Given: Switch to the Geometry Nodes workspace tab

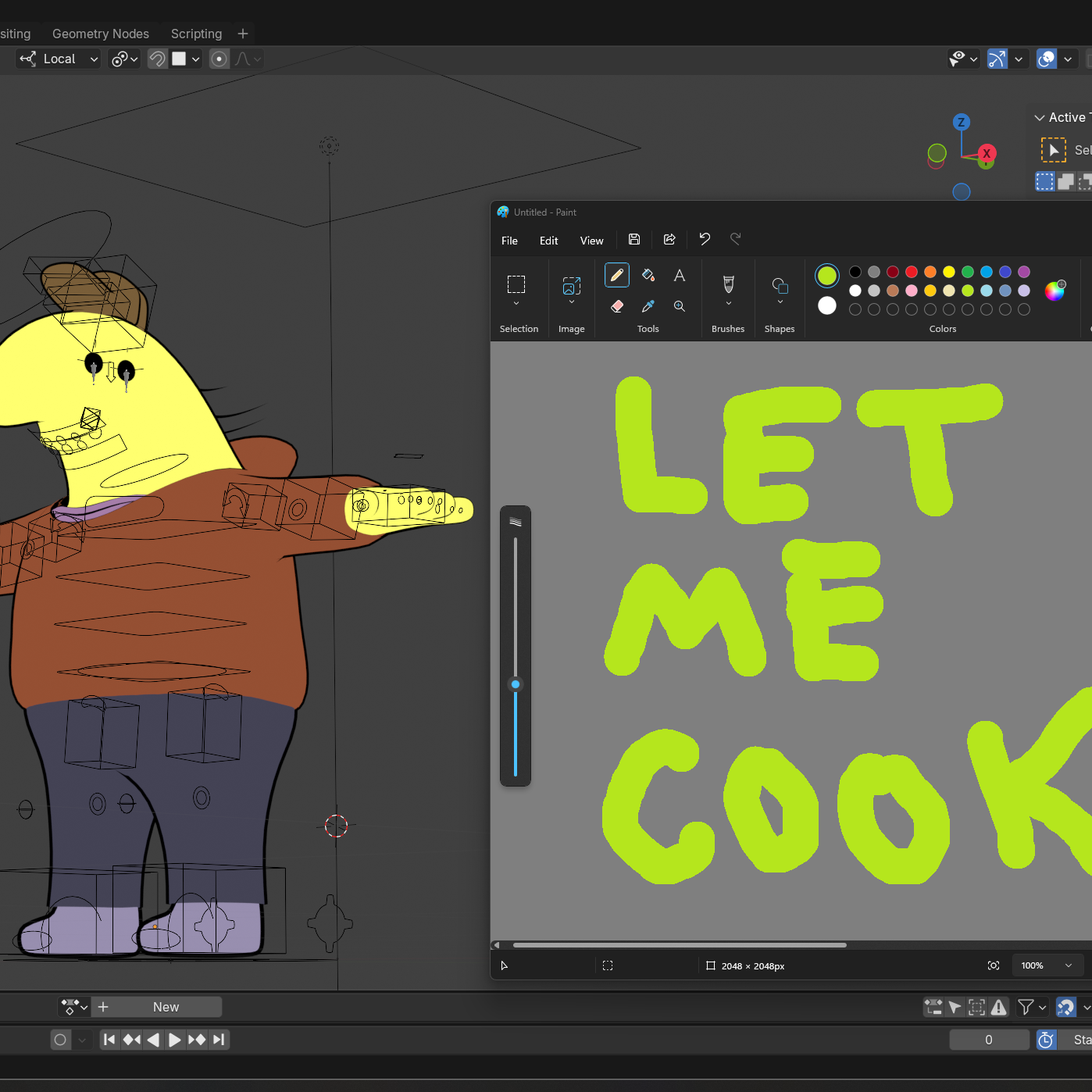Looking at the screenshot, I should pos(101,34).
